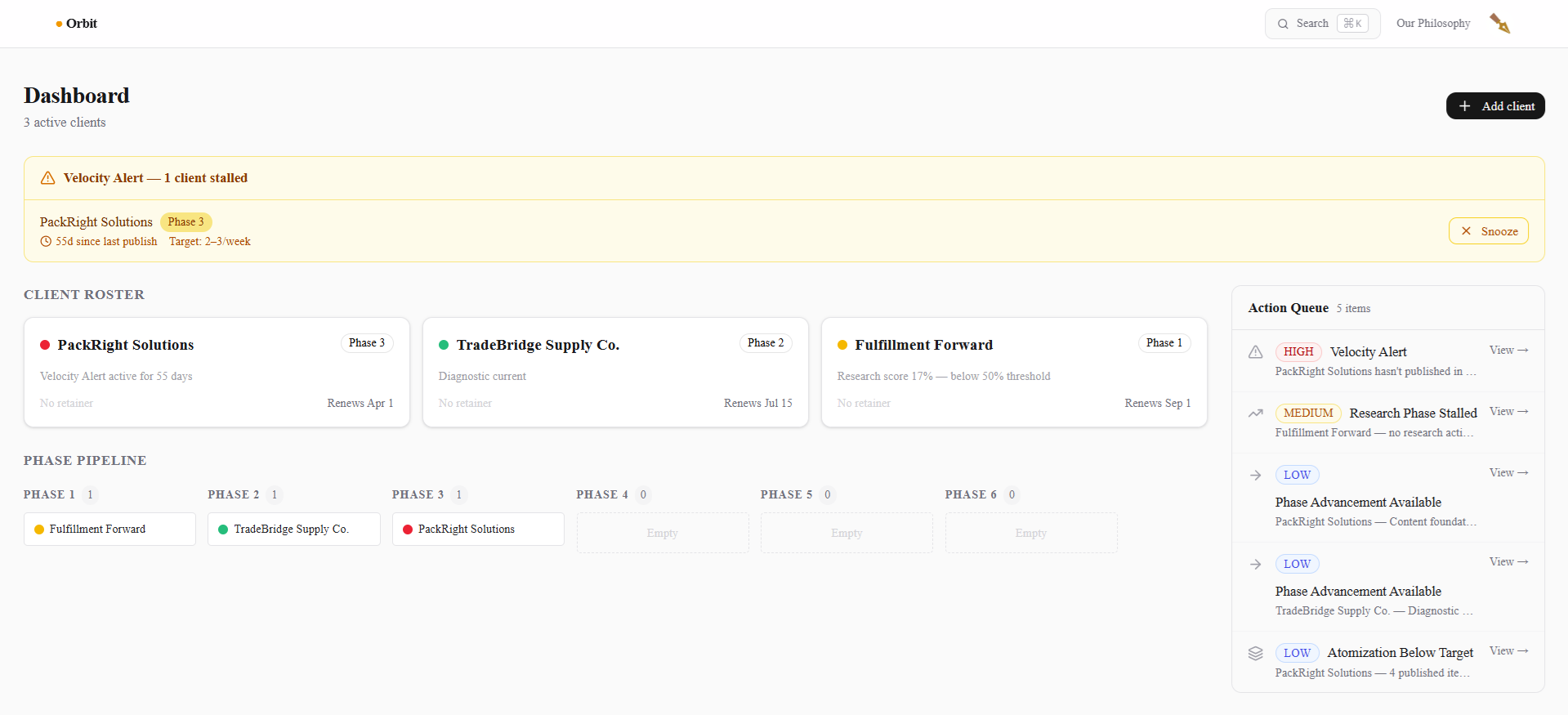Select TradeBridge Supply Co. in Phase 2 pipeline

click(x=293, y=530)
